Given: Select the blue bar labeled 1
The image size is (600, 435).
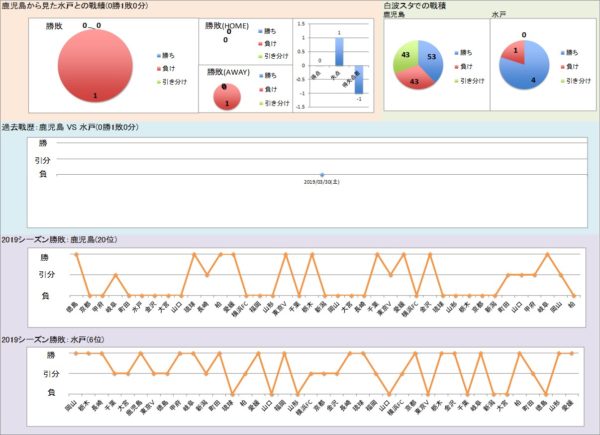Looking at the screenshot, I should coord(339,52).
